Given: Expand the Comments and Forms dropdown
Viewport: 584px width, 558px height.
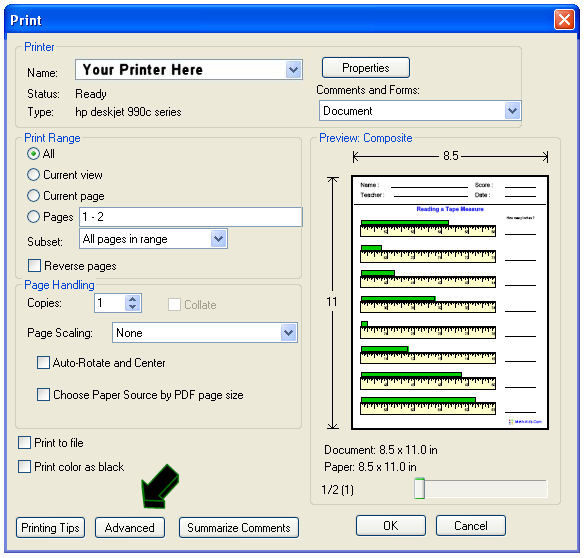Looking at the screenshot, I should (512, 111).
